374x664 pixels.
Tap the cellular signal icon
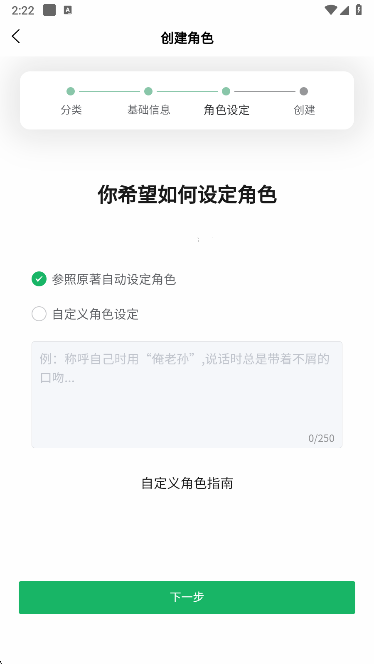[344, 10]
